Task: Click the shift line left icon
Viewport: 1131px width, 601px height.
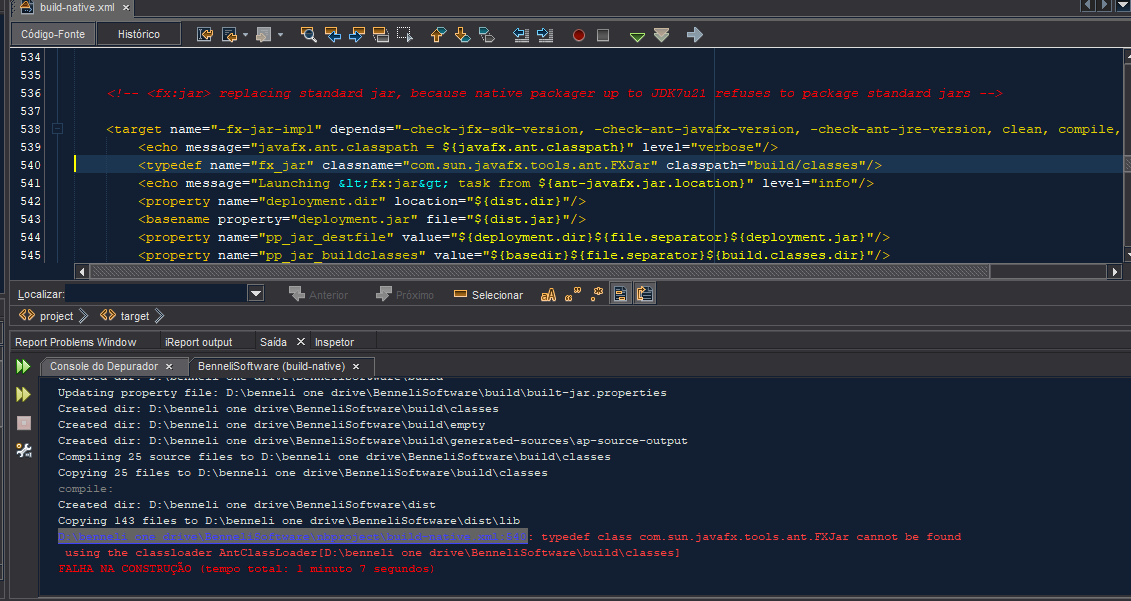Action: (x=521, y=35)
